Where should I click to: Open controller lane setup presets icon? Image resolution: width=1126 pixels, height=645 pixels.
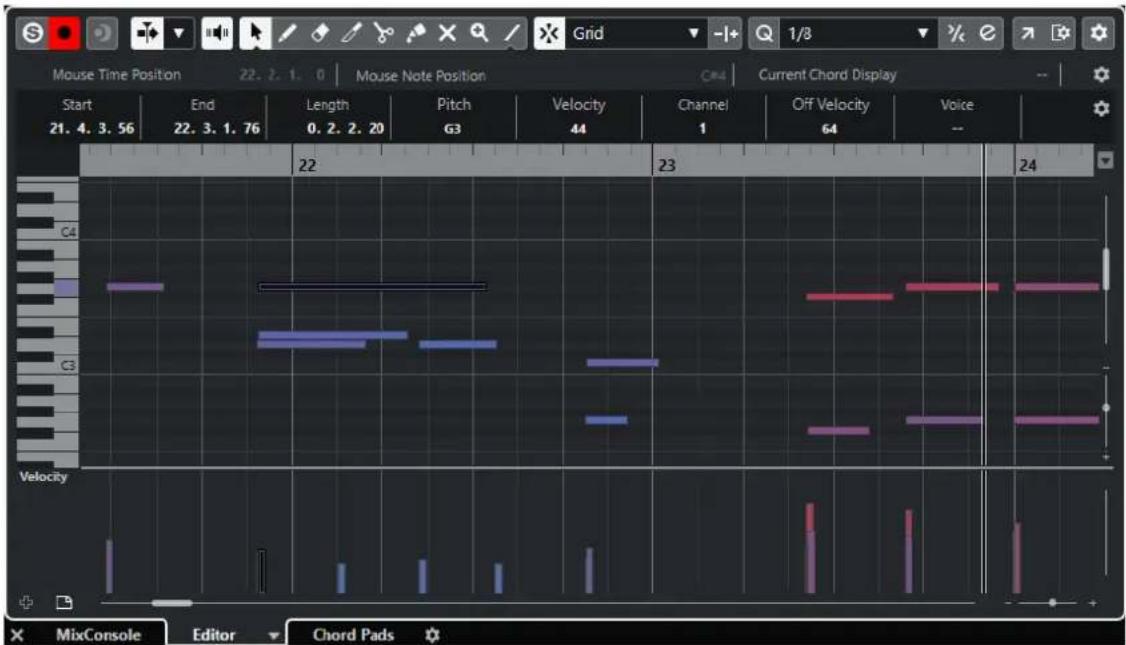(64, 602)
